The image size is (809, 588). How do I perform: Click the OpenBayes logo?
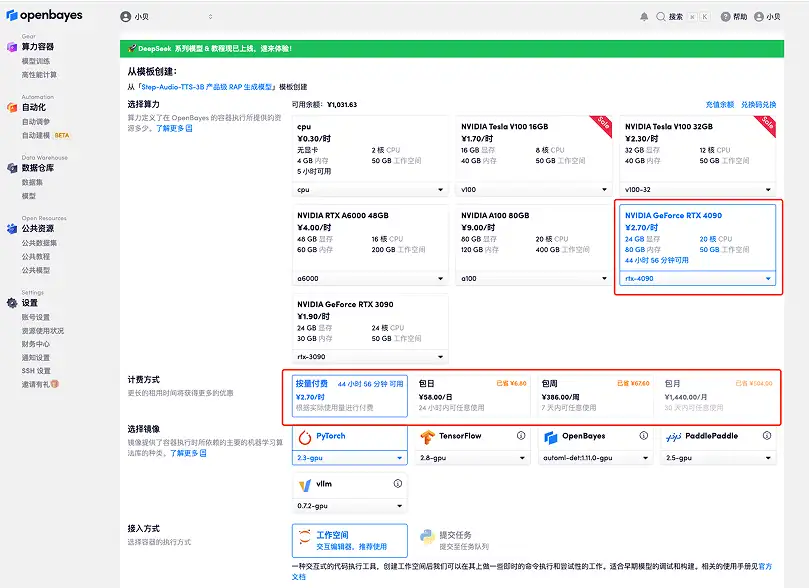coord(44,15)
